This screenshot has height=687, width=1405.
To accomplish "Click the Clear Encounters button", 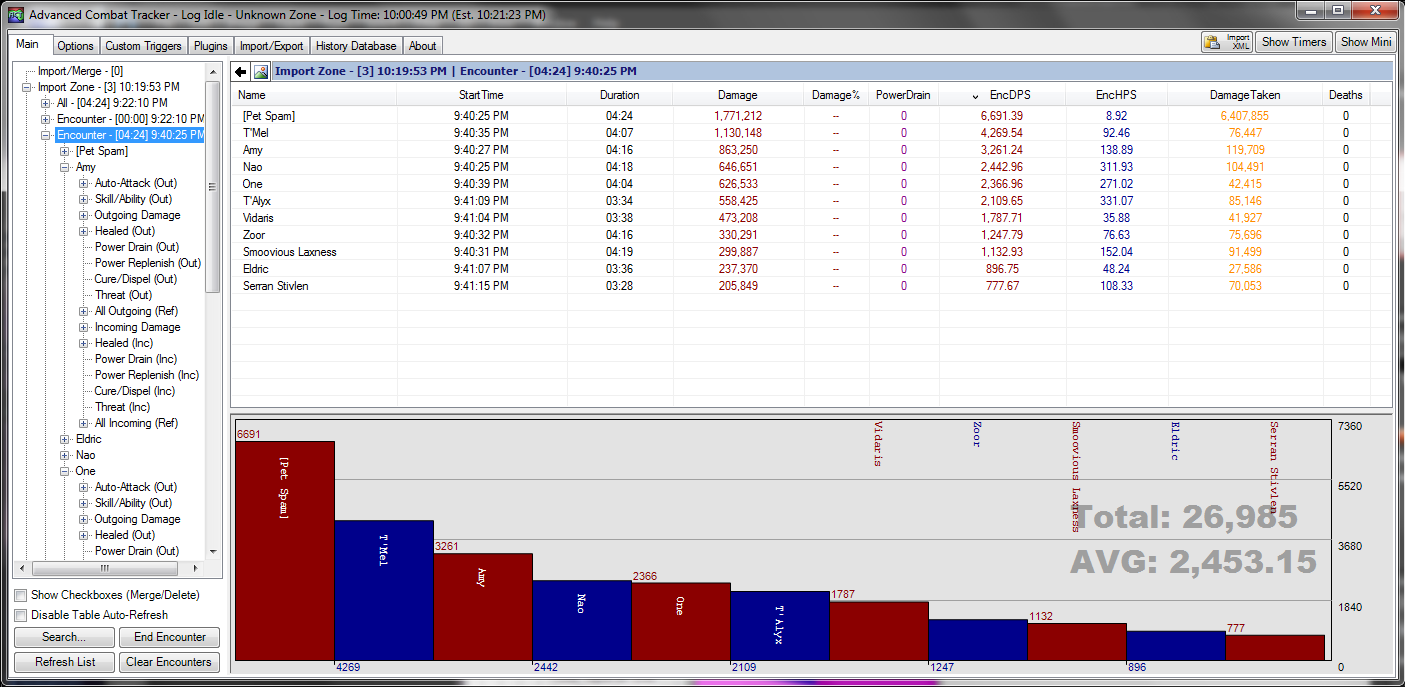I will click(169, 662).
